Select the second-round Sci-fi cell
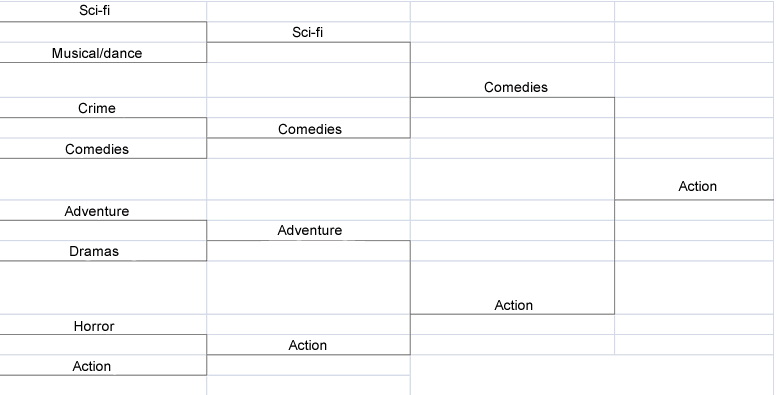 [308, 32]
